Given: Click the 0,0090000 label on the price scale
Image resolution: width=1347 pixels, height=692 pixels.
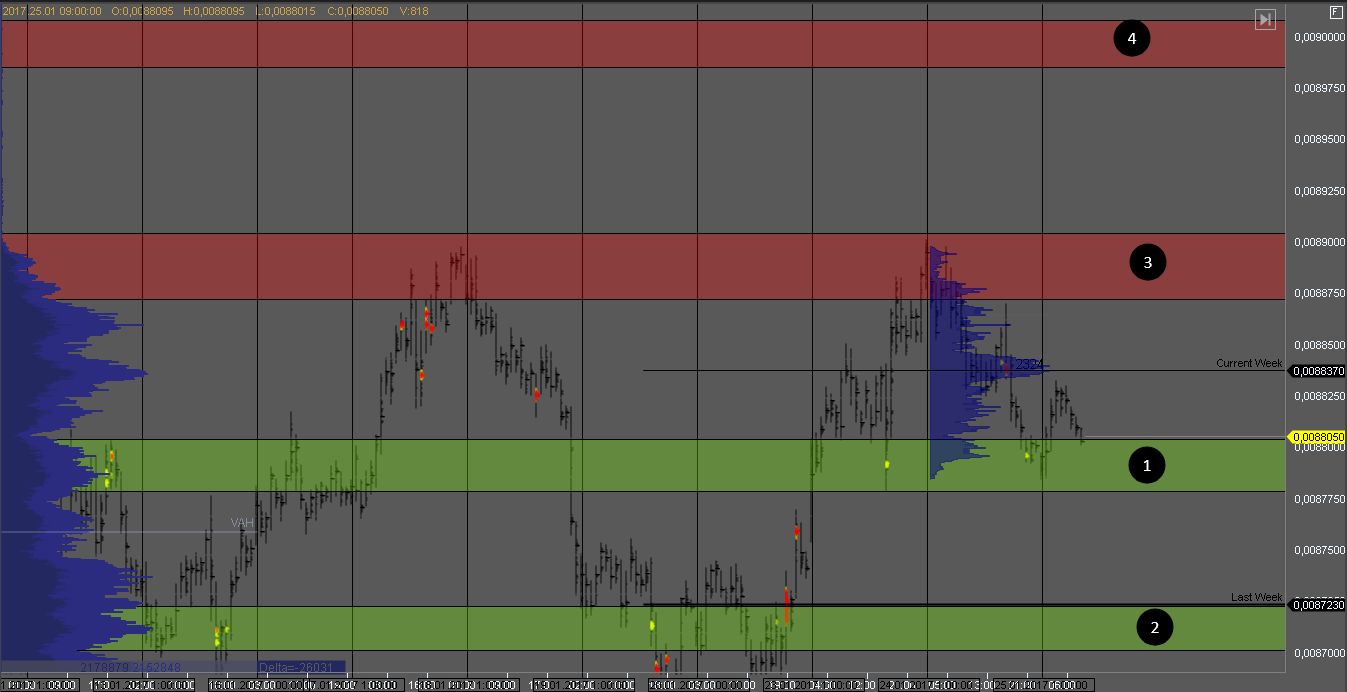Looking at the screenshot, I should (1318, 37).
